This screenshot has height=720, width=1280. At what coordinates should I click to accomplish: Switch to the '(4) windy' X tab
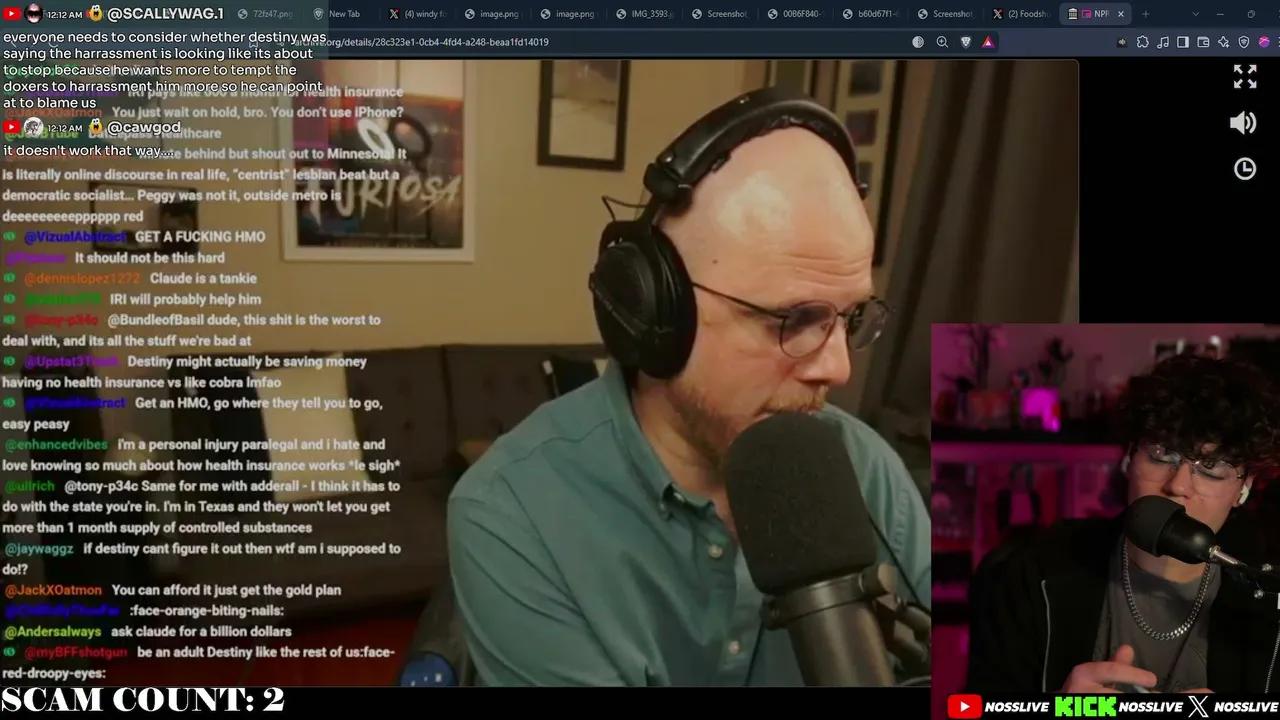pyautogui.click(x=416, y=14)
